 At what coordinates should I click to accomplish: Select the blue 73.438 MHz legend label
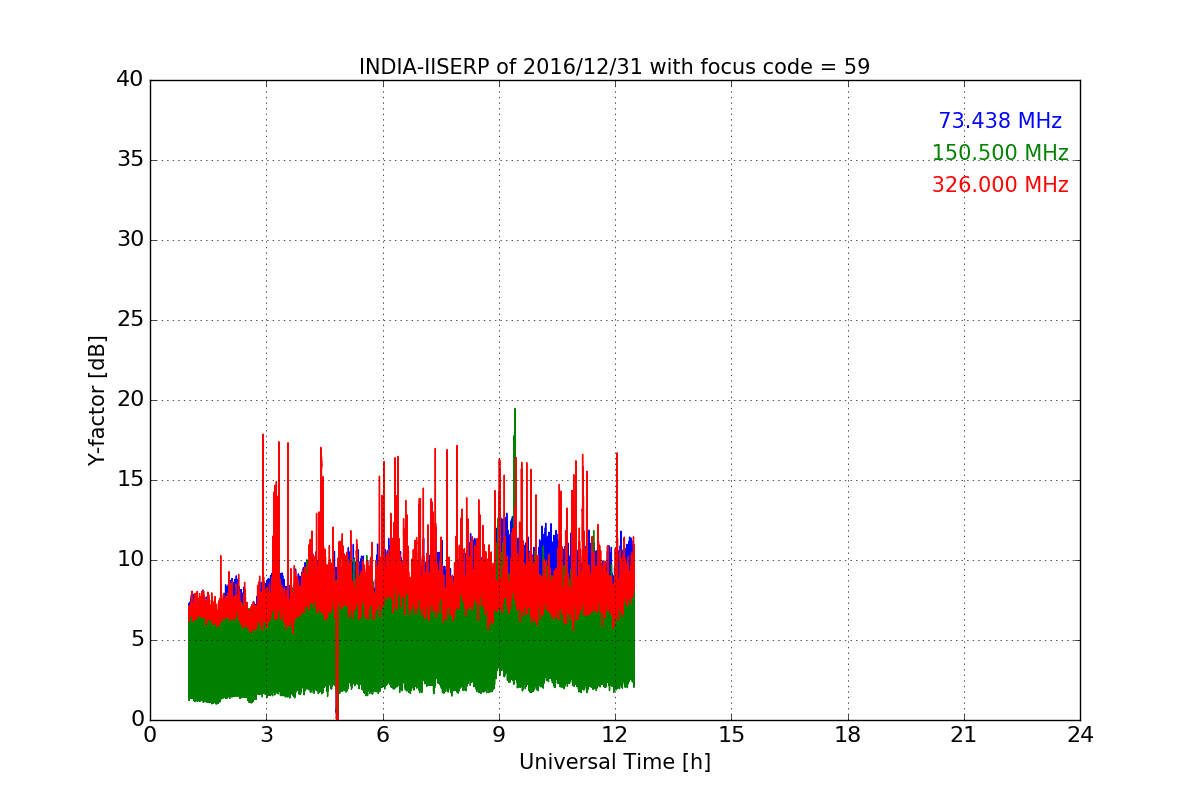coord(999,121)
